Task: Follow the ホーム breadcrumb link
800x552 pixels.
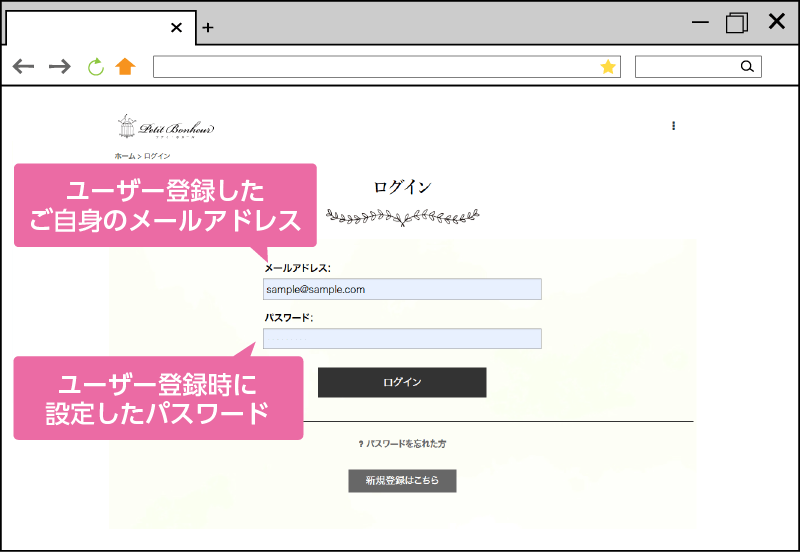Action: click(x=124, y=156)
